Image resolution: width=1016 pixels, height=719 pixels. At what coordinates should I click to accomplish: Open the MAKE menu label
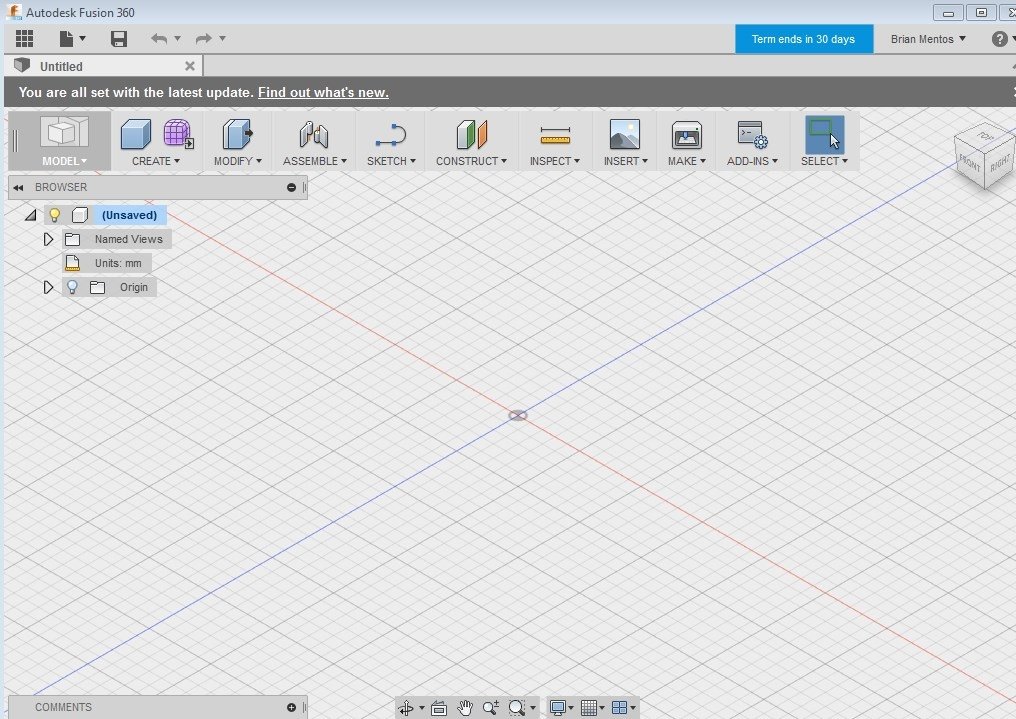coord(687,161)
